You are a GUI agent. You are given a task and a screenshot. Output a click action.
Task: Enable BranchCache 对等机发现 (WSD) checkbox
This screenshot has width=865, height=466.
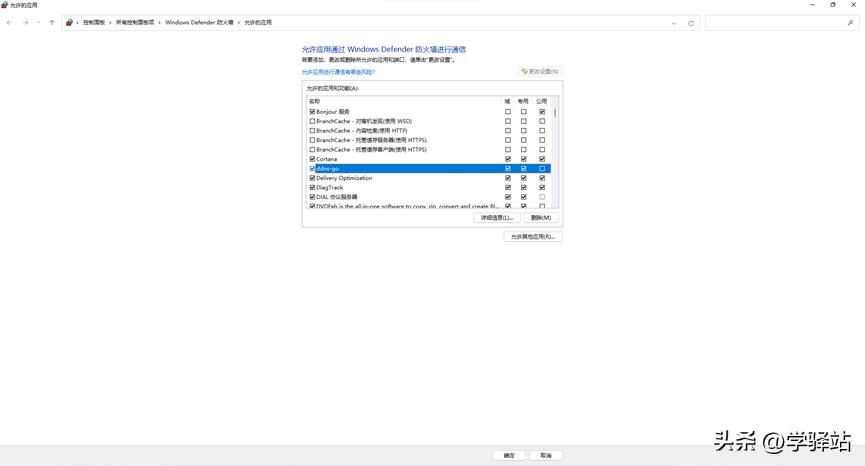[x=312, y=121]
